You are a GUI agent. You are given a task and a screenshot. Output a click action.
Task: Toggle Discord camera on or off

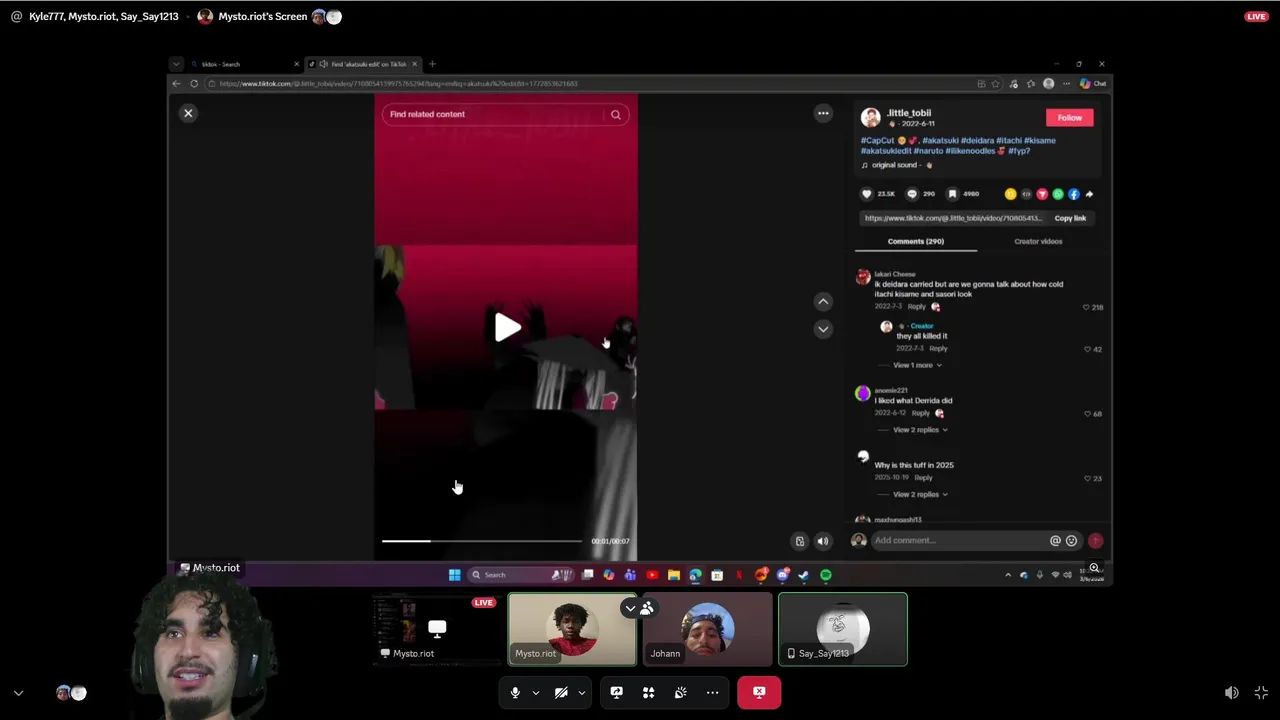coord(561,692)
